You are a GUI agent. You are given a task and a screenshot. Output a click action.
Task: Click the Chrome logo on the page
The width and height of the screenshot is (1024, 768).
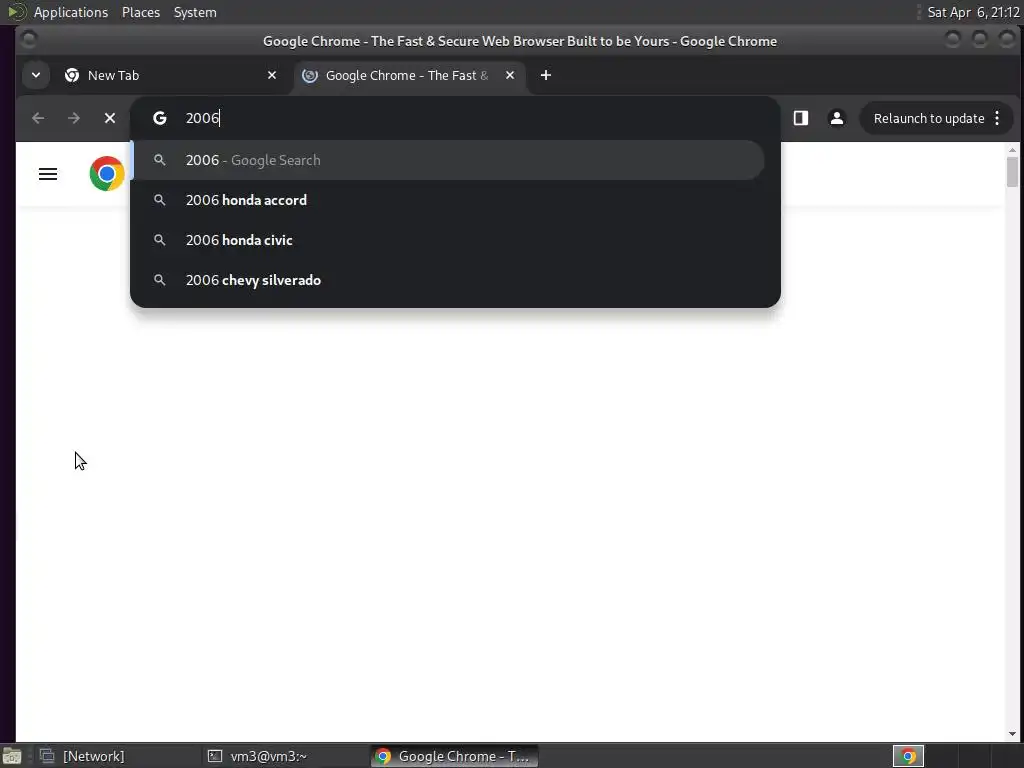click(107, 174)
